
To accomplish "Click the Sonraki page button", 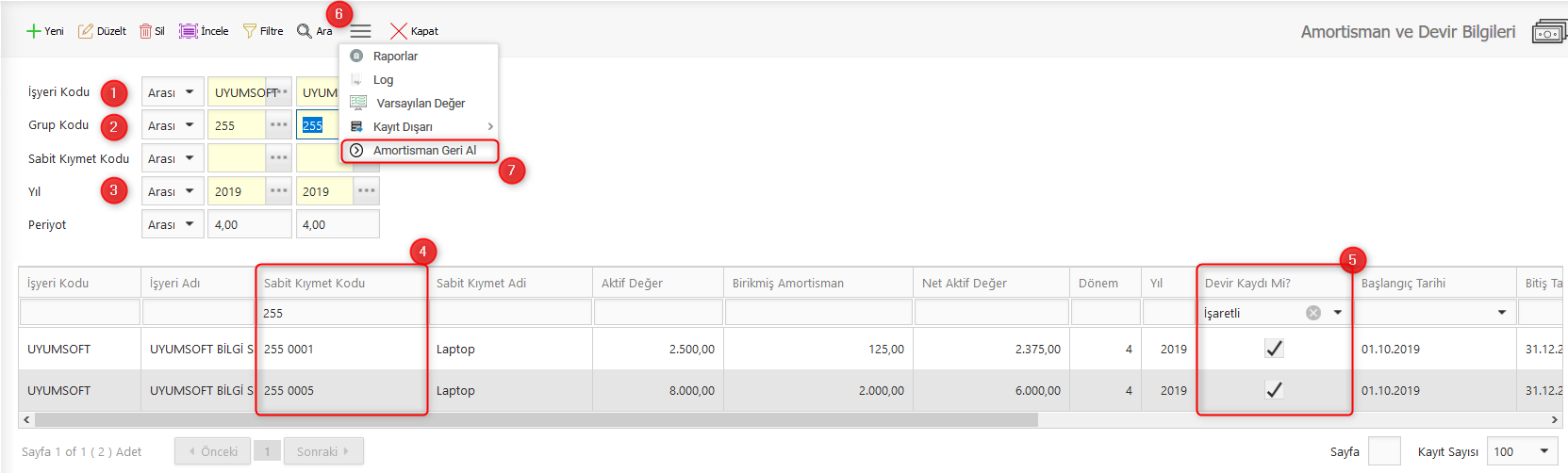I will pos(323,451).
